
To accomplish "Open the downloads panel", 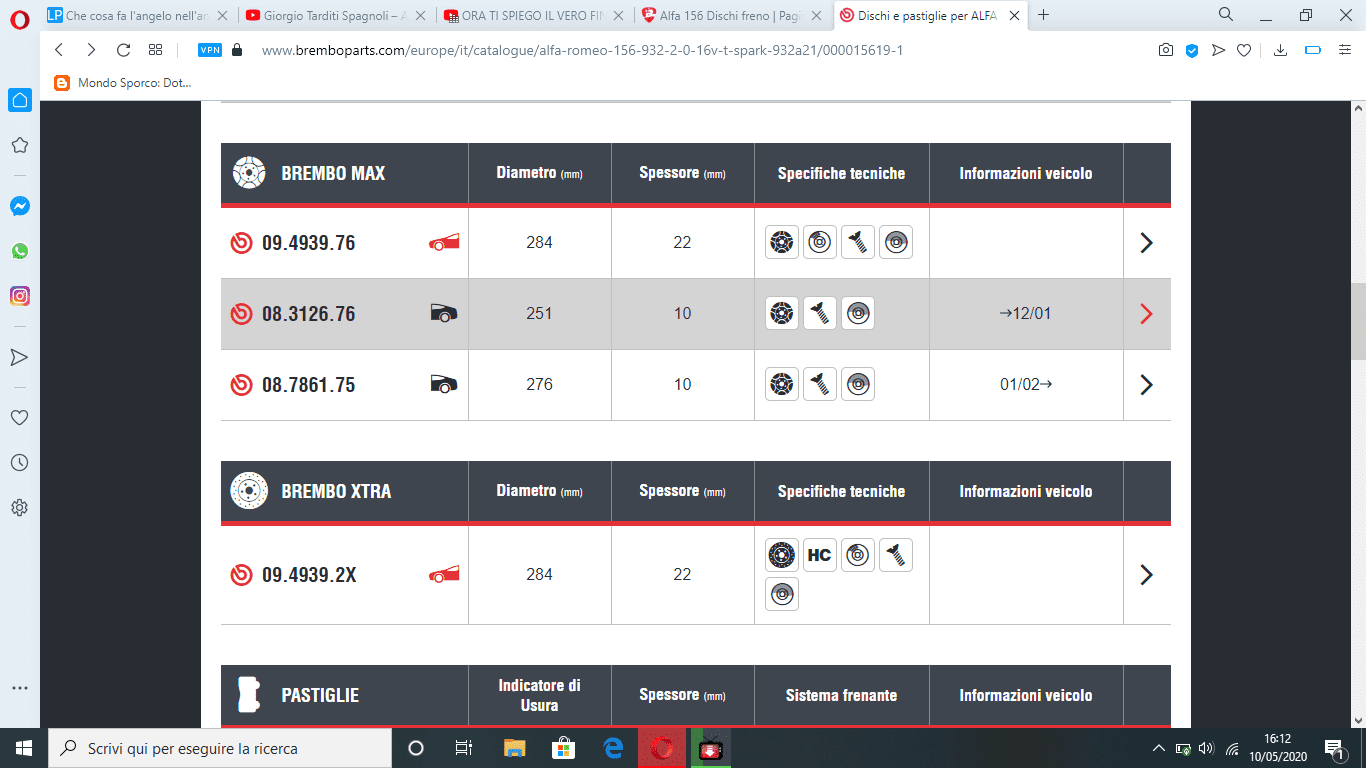I will [1280, 50].
